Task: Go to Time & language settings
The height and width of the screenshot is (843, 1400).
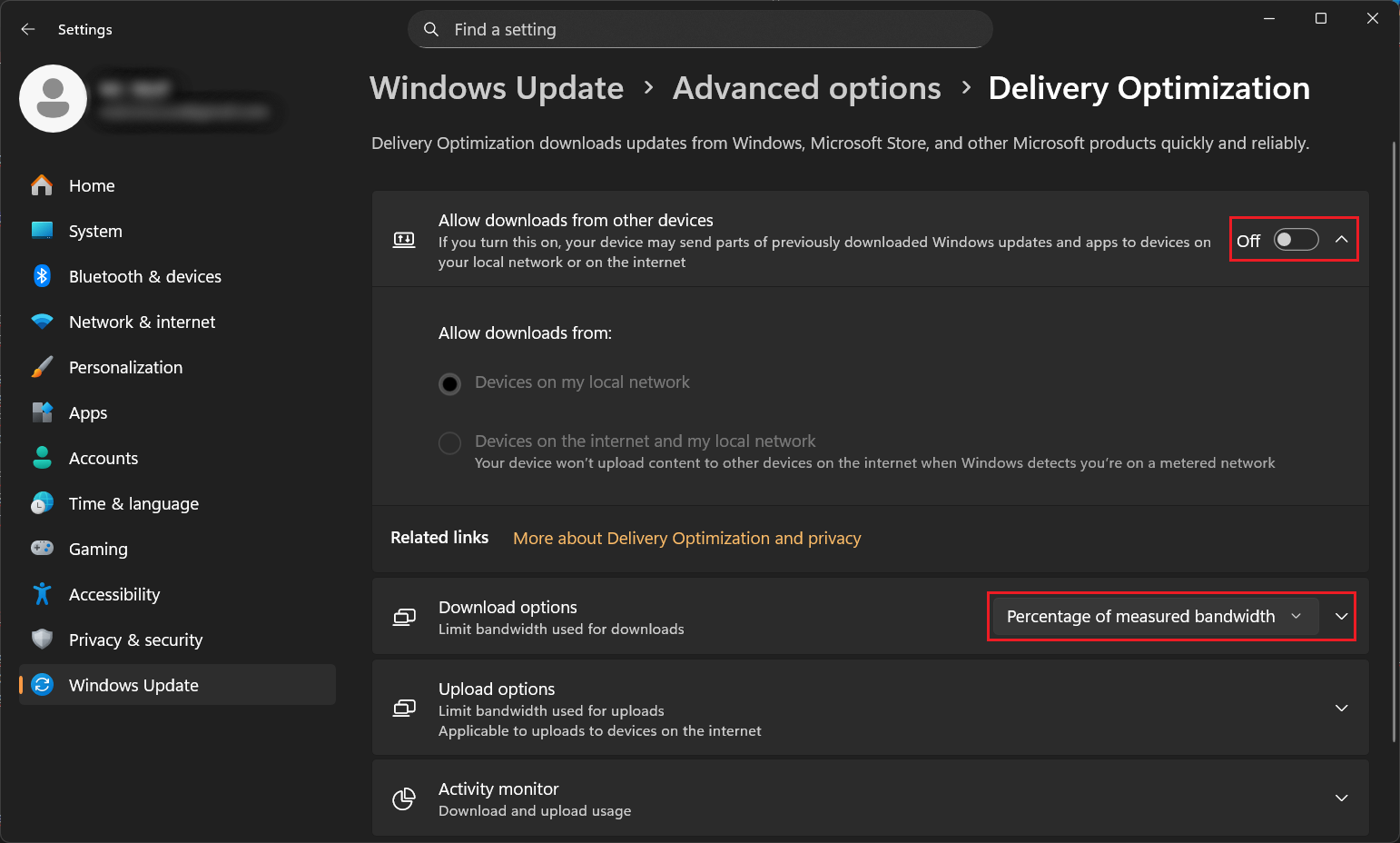Action: (x=133, y=503)
